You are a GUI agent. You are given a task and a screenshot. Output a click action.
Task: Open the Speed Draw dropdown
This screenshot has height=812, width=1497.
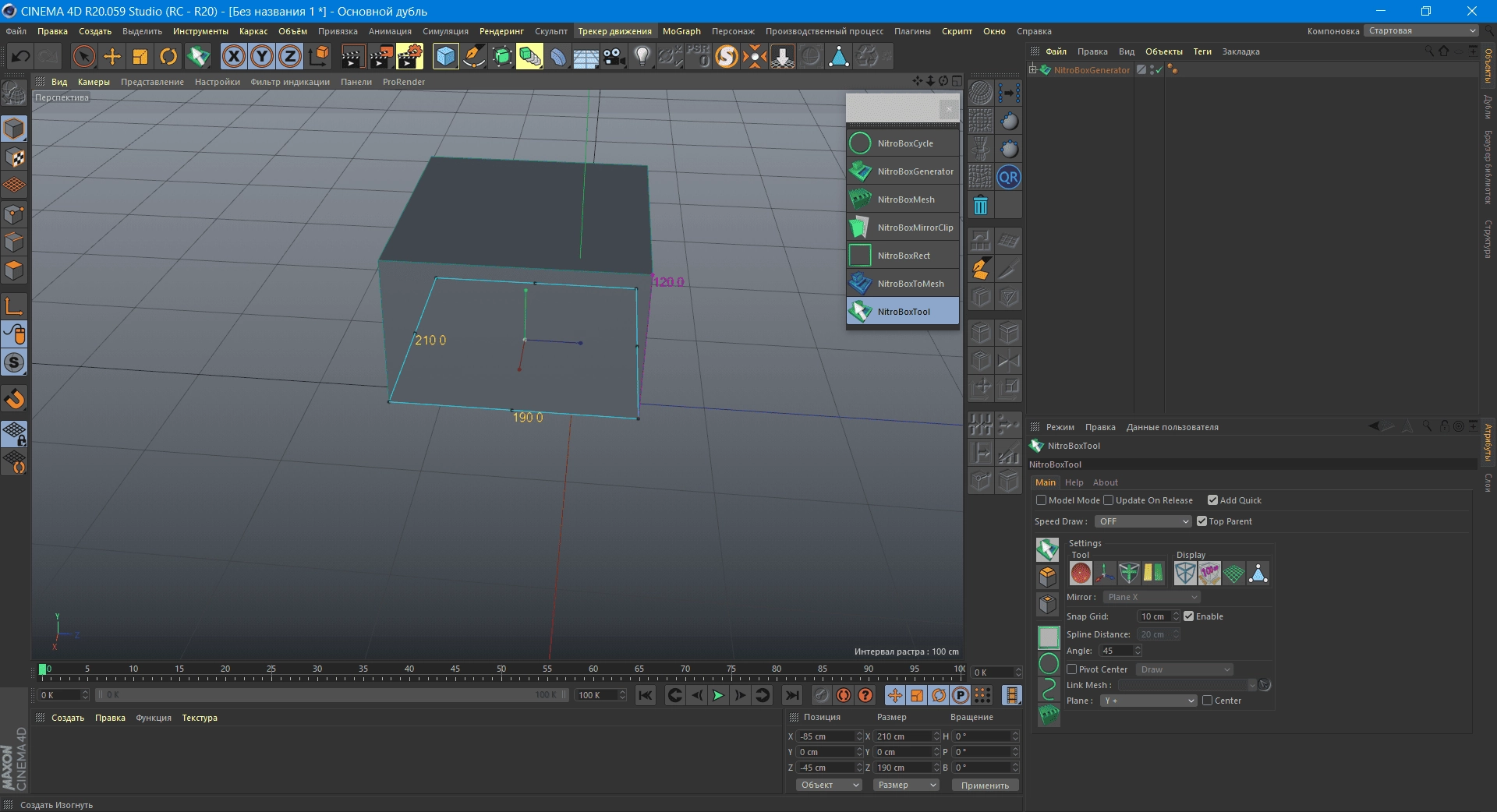click(1143, 521)
